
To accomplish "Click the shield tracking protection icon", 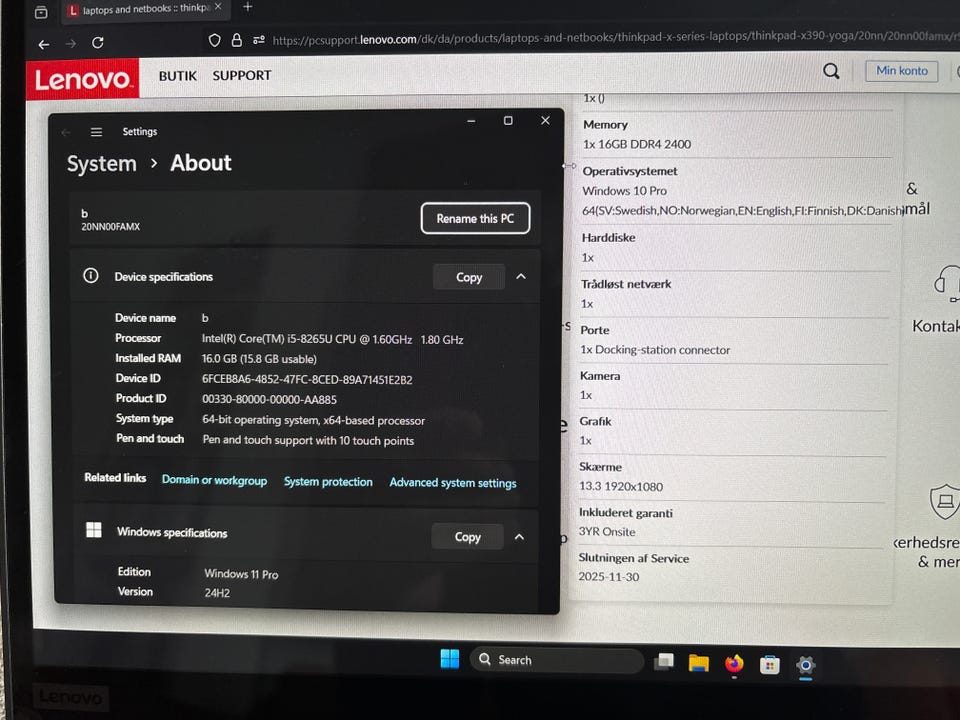I will point(214,40).
